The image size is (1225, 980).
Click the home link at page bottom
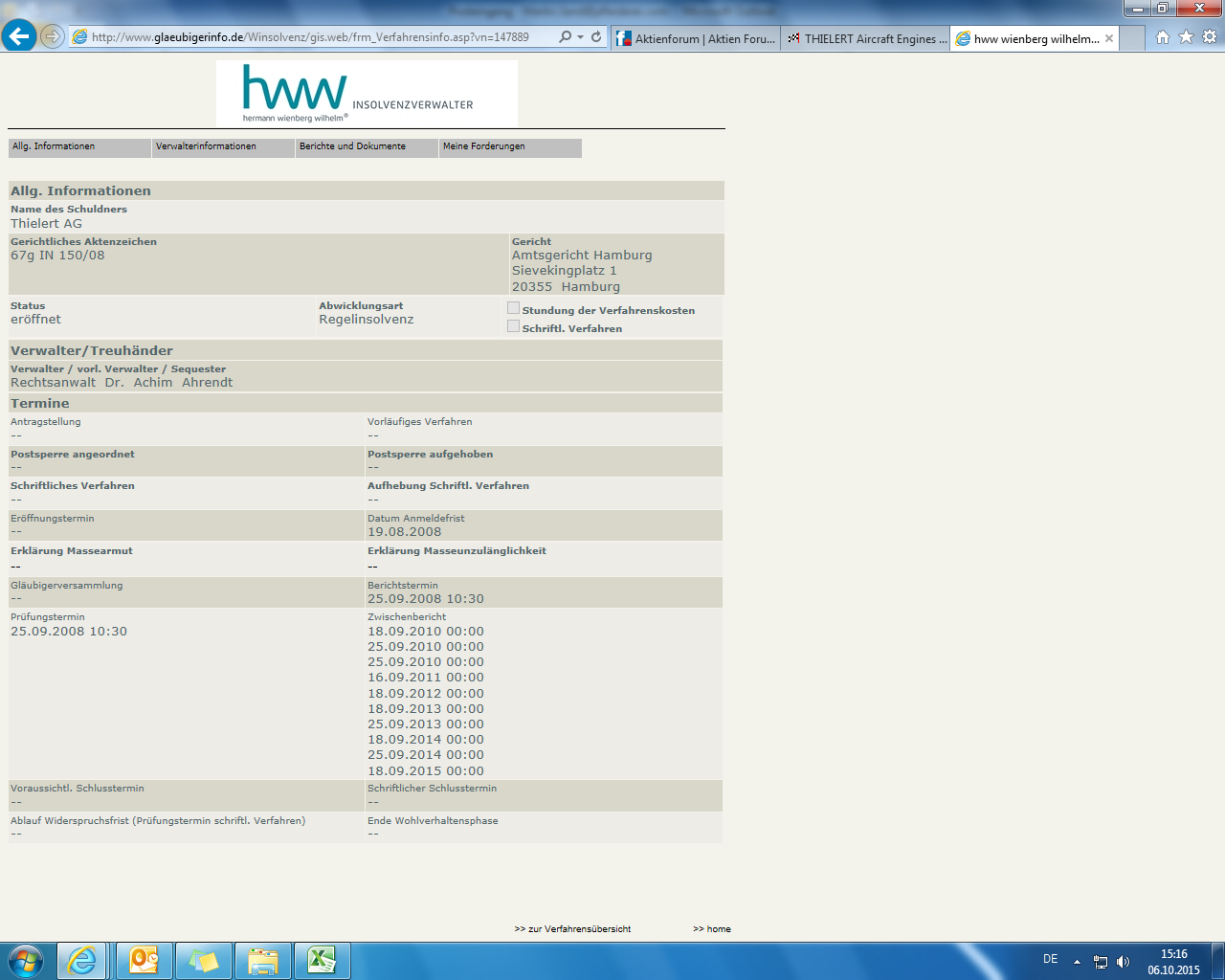pyautogui.click(x=712, y=928)
